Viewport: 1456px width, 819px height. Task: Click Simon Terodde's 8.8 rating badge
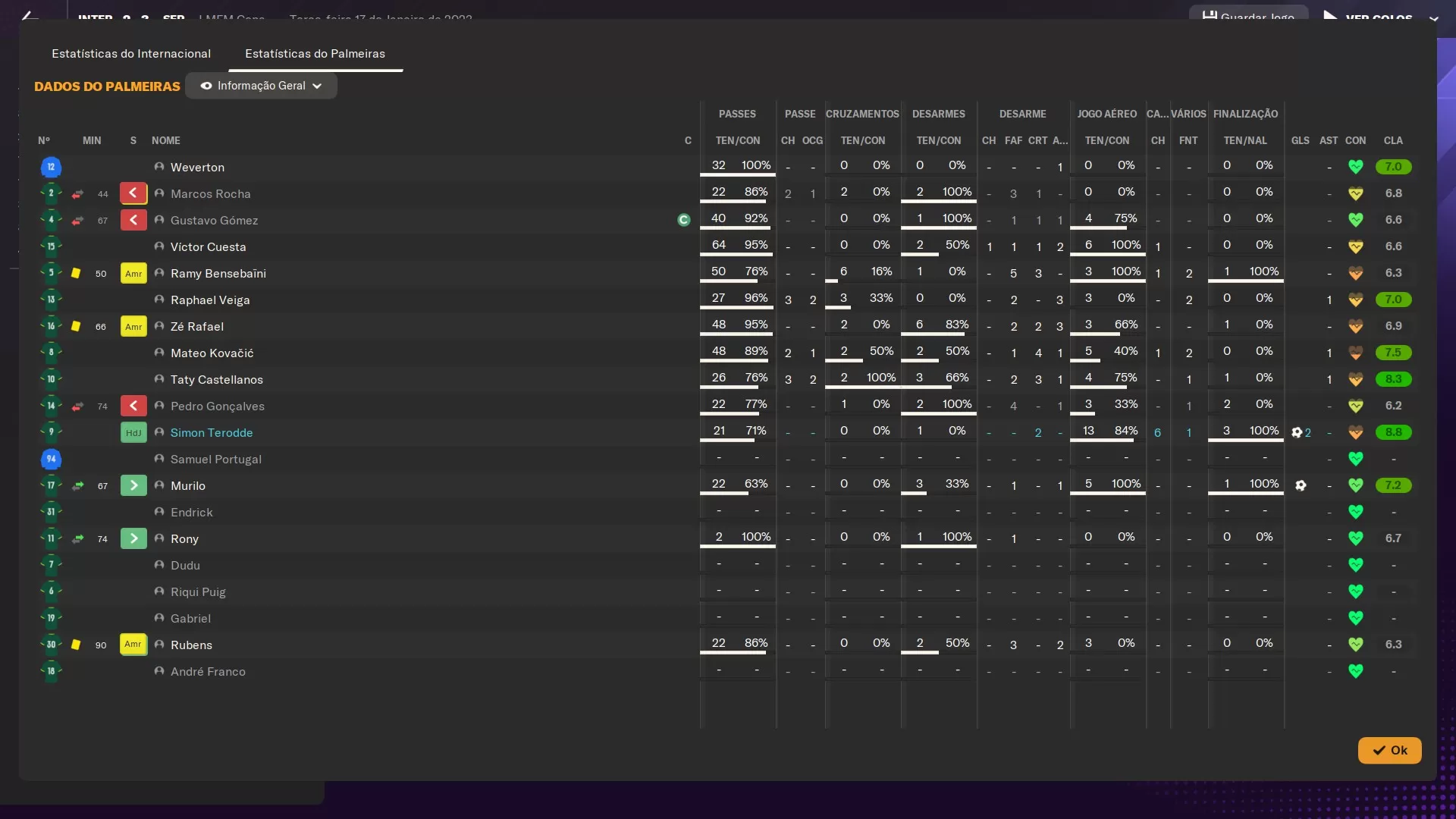(1393, 432)
